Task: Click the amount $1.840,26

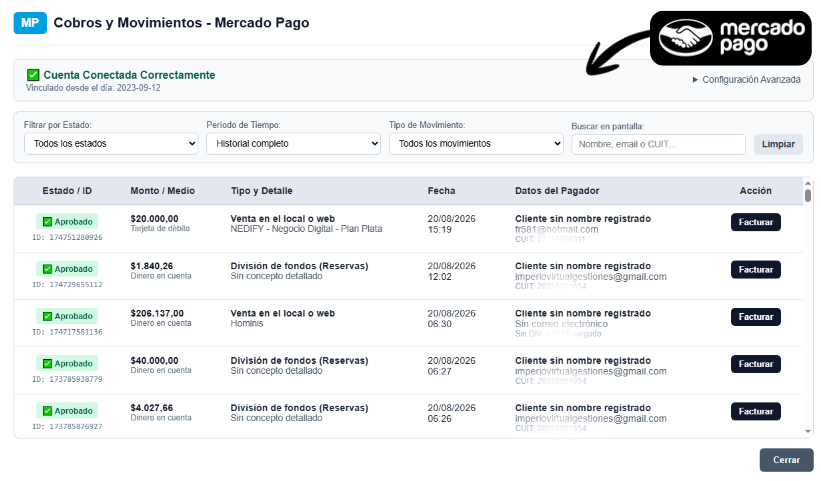Action: (x=152, y=266)
